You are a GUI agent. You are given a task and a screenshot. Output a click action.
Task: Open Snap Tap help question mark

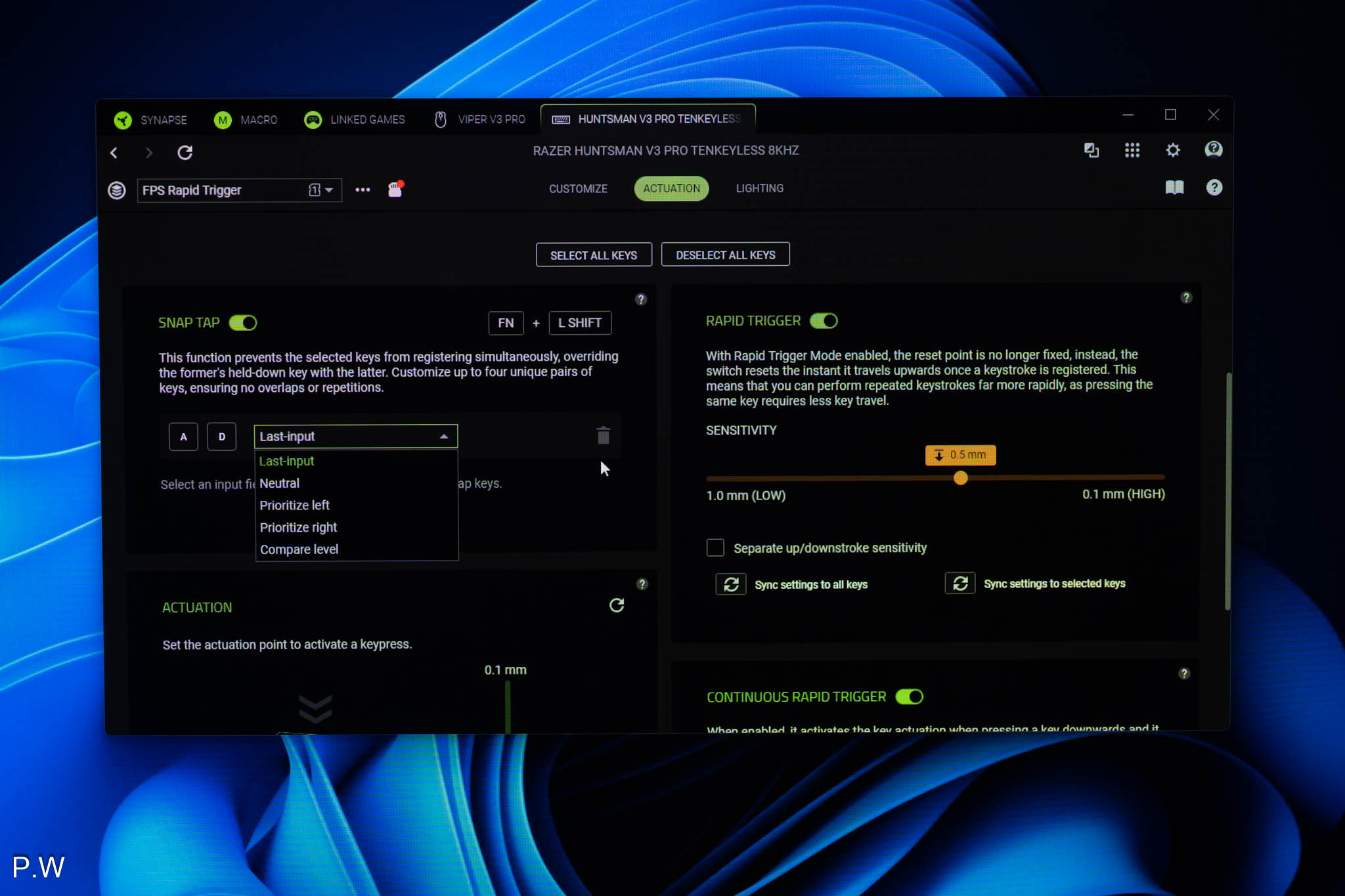coord(641,299)
